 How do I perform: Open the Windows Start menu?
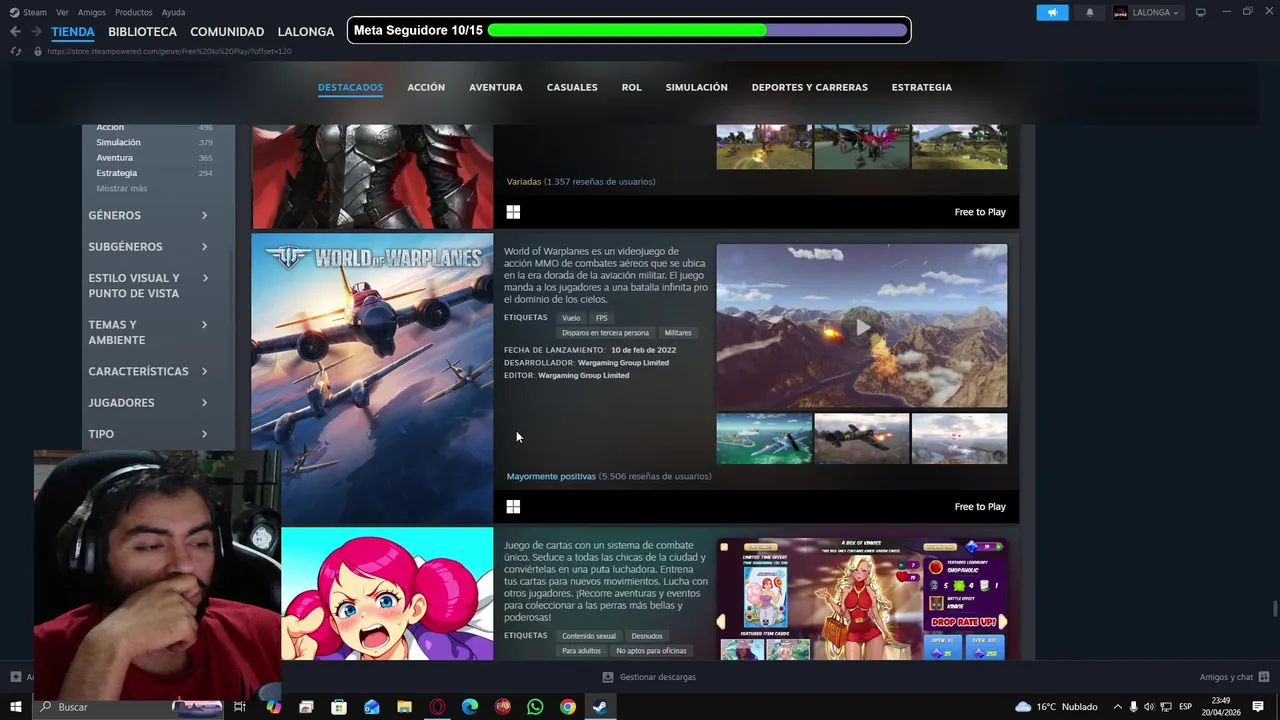16,707
